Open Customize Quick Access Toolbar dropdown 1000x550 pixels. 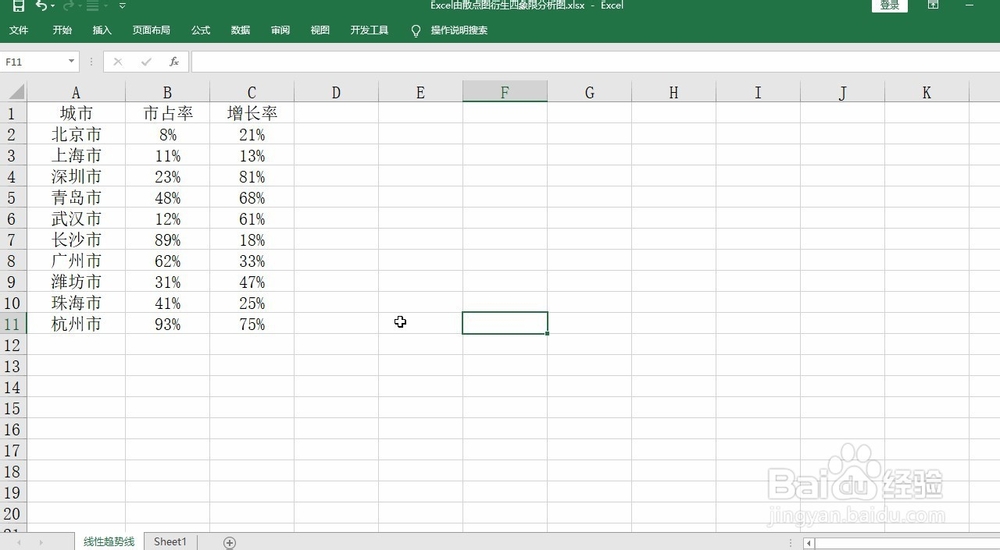point(122,6)
